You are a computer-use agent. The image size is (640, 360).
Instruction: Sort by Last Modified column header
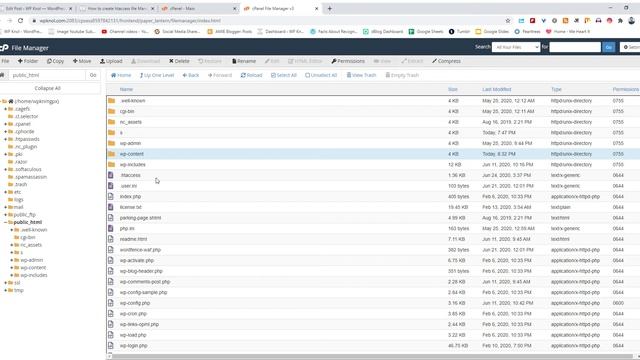(496, 89)
